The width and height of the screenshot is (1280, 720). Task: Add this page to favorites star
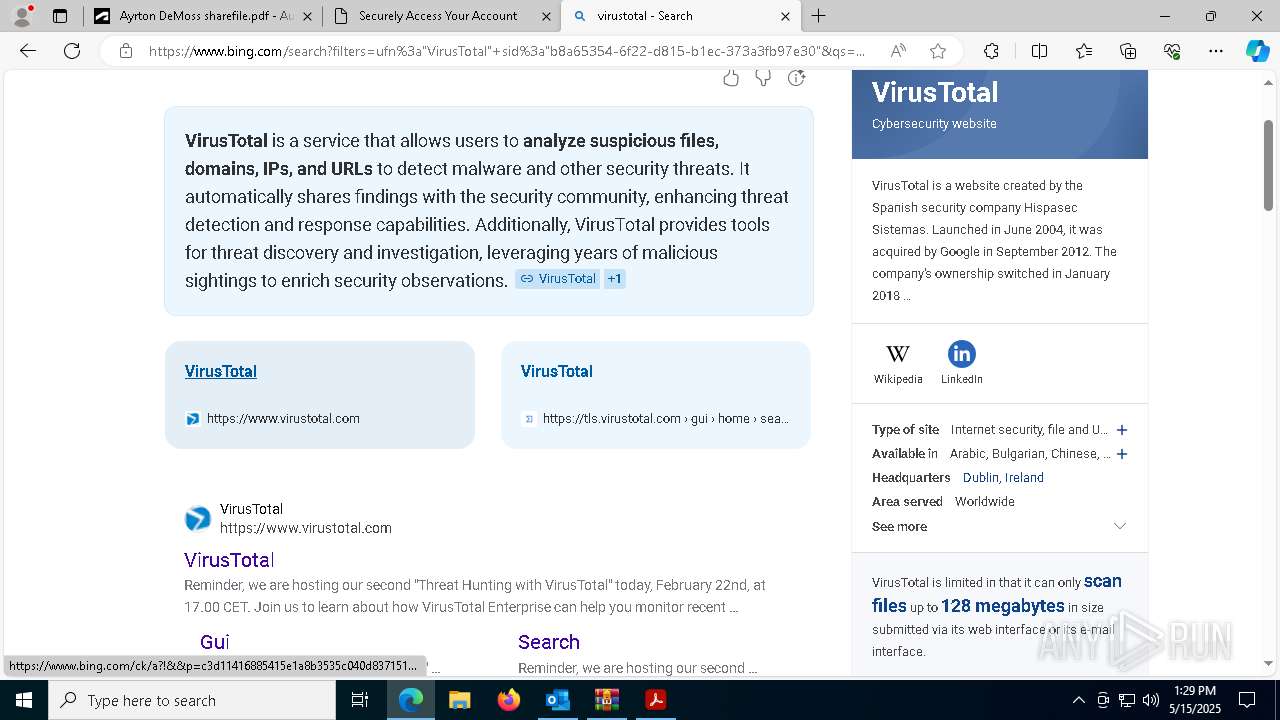coord(937,51)
